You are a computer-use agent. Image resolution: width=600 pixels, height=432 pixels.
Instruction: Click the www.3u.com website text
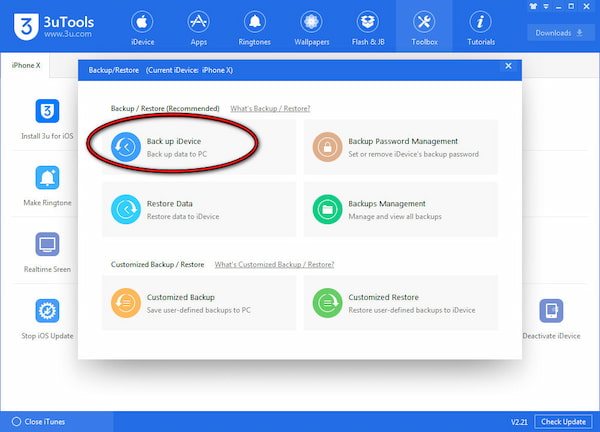pyautogui.click(x=68, y=34)
